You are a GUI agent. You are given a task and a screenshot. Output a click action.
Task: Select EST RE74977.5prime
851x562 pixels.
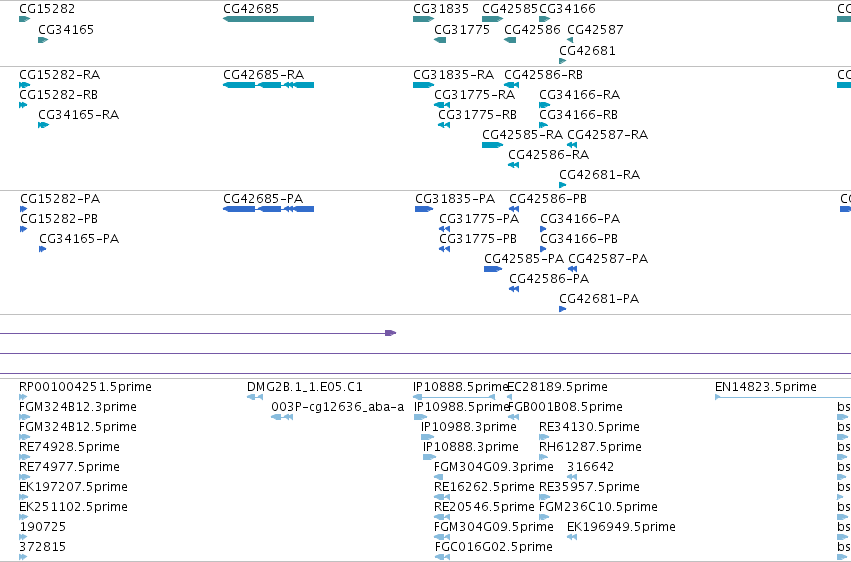coord(69,467)
